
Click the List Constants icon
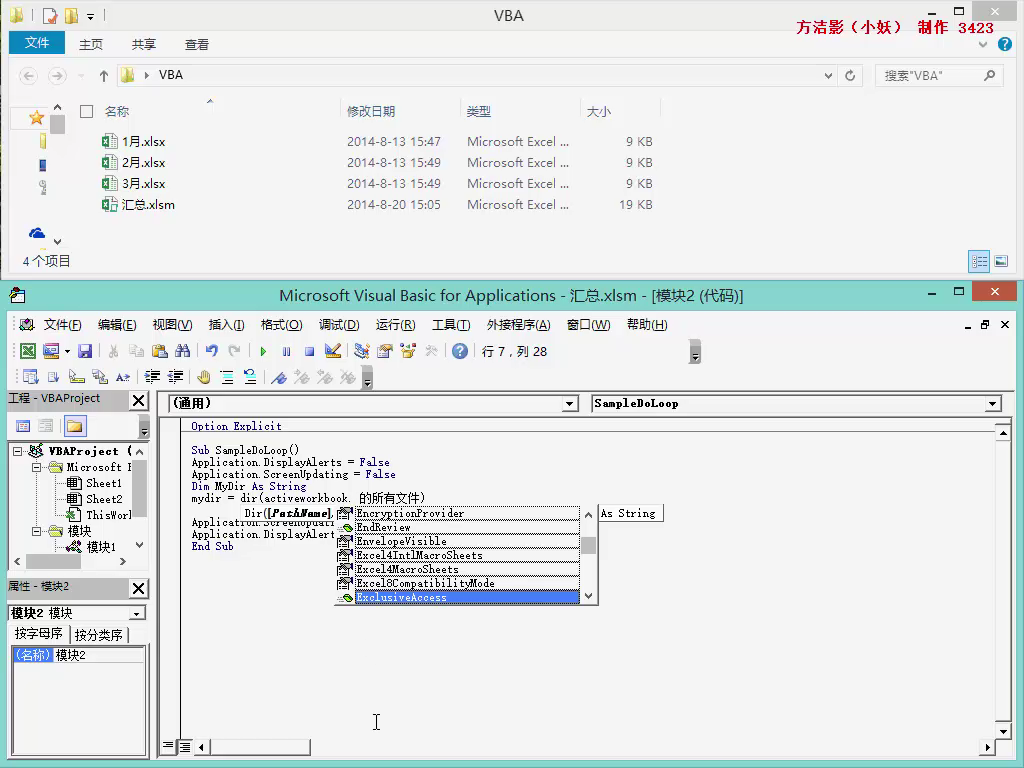54,377
